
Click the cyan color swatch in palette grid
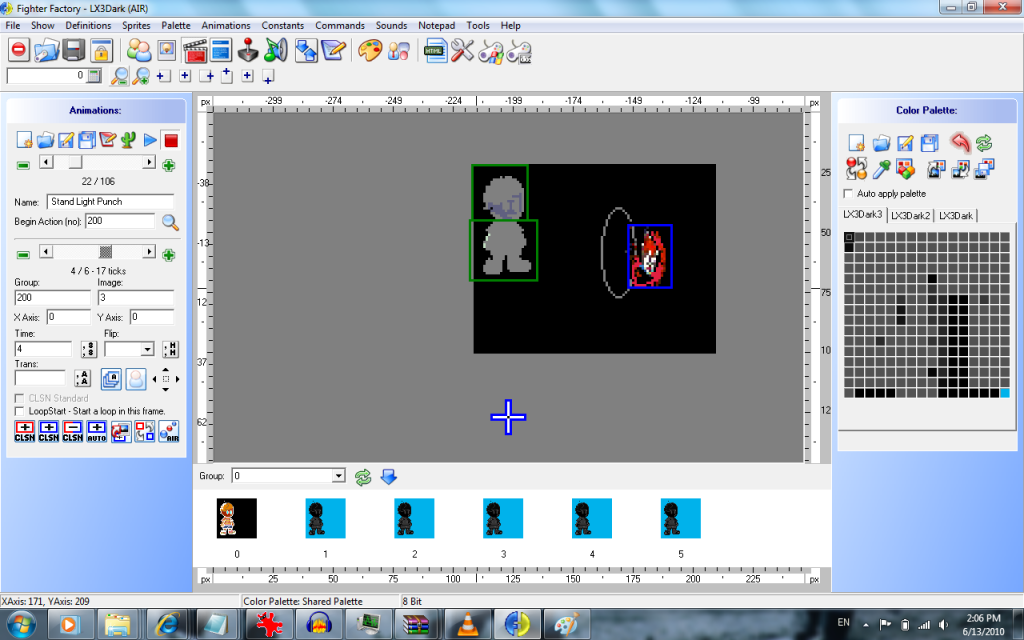1005,394
